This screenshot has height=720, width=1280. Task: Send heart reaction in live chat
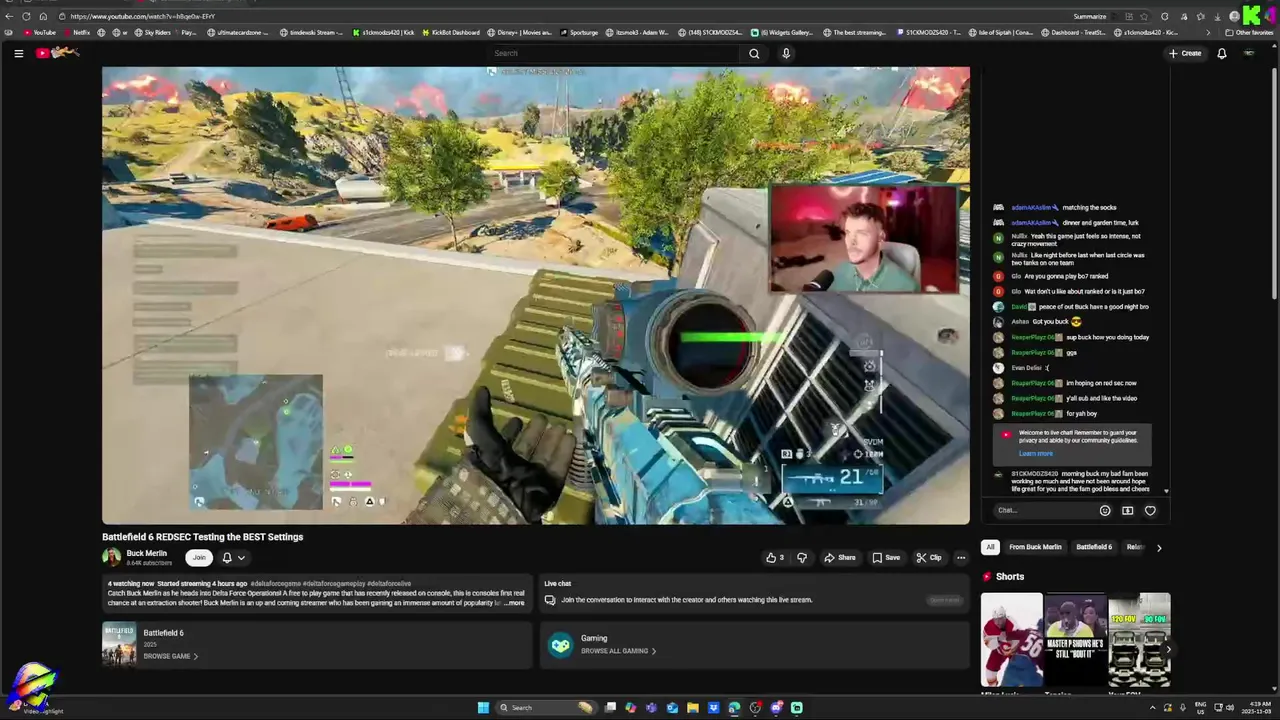[1150, 510]
